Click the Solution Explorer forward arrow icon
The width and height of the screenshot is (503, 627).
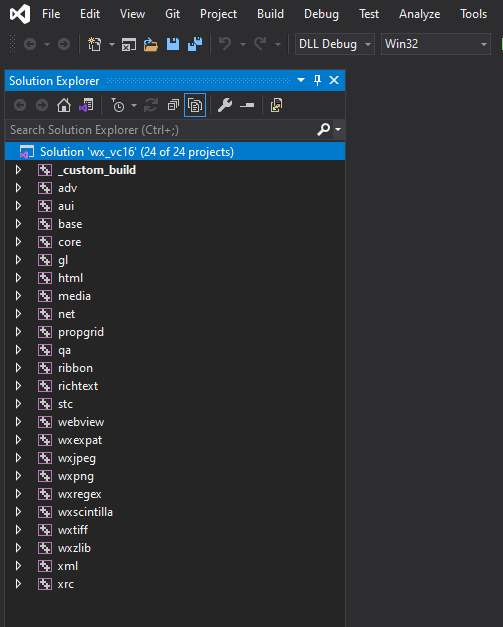pyautogui.click(x=42, y=106)
